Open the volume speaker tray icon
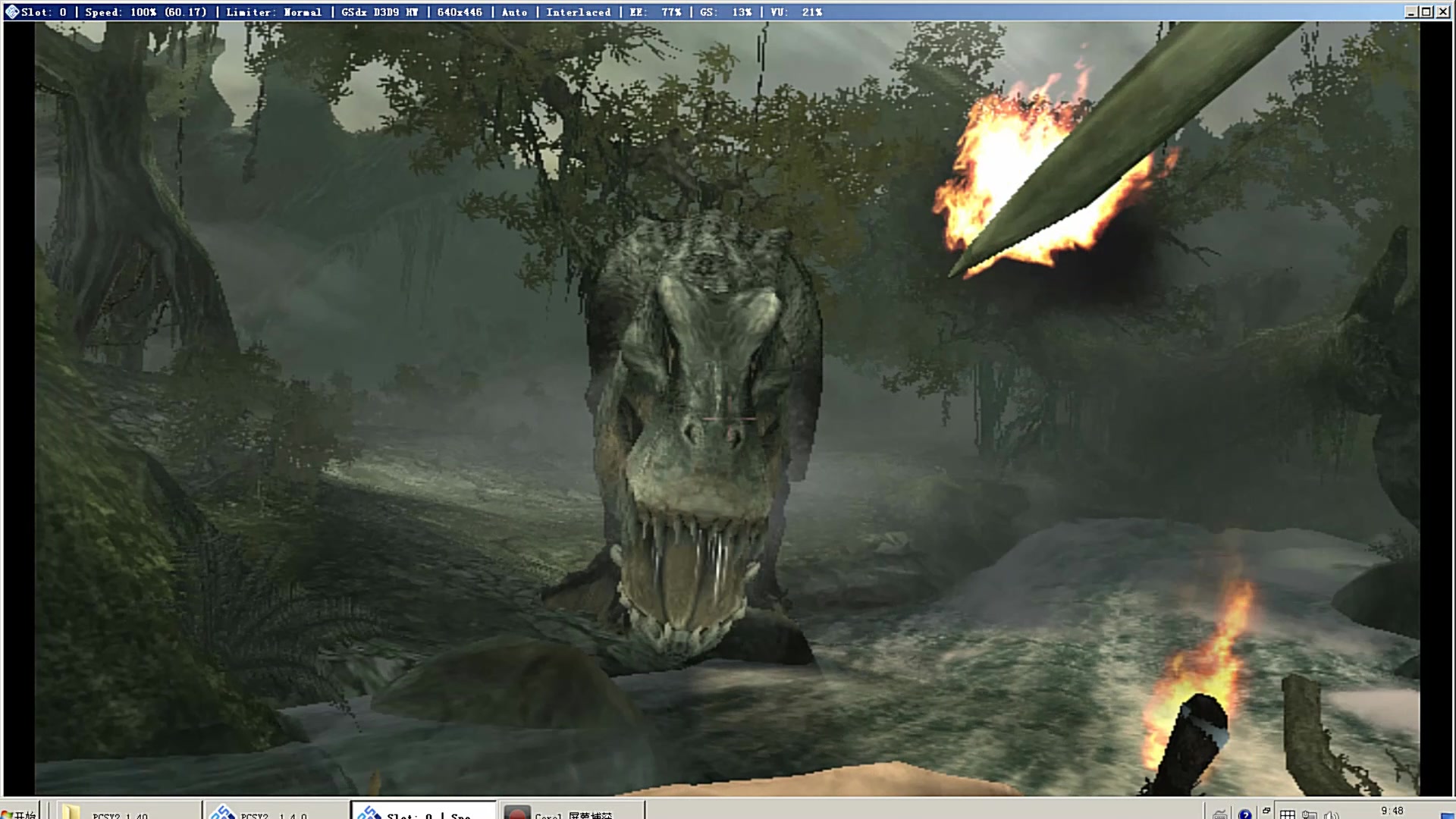The image size is (1456, 819). (x=1331, y=814)
